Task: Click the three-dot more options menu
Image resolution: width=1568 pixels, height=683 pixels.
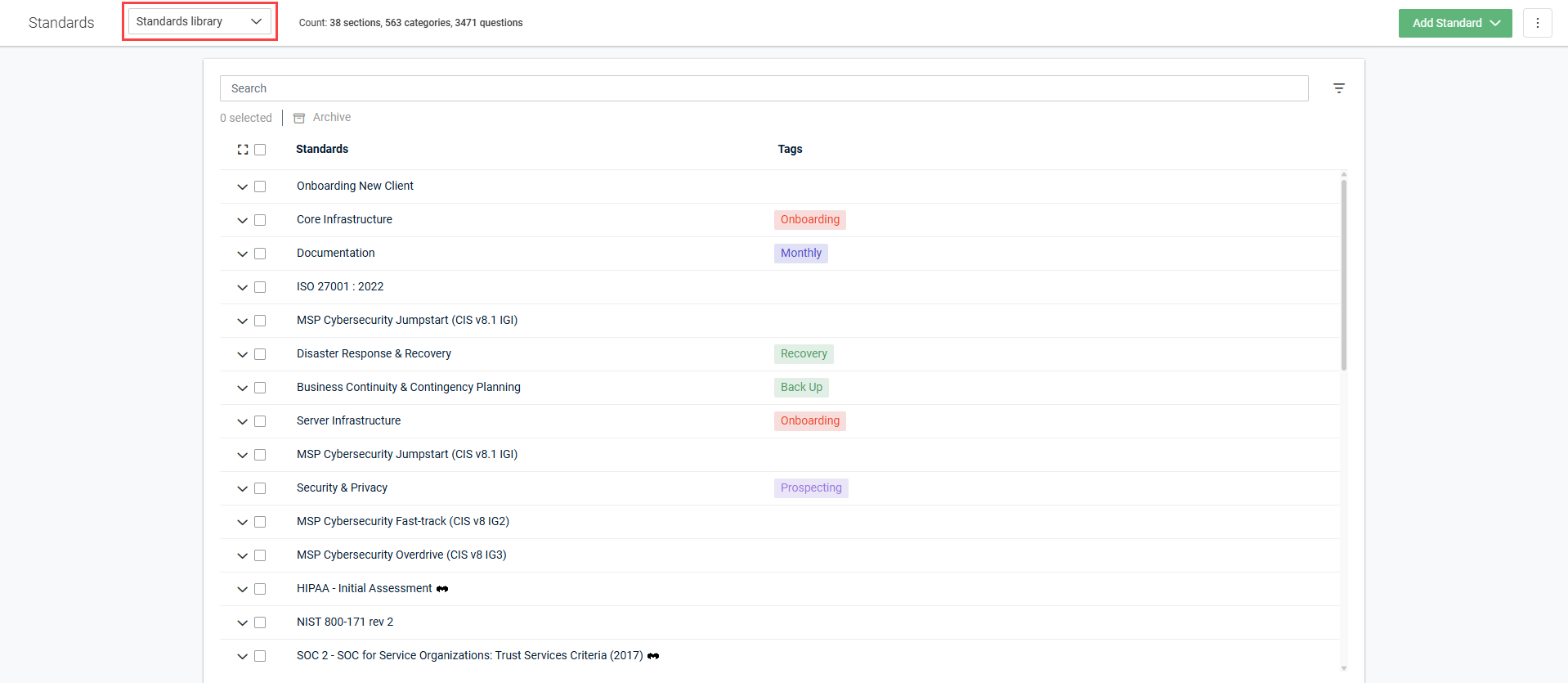Action: [x=1537, y=23]
